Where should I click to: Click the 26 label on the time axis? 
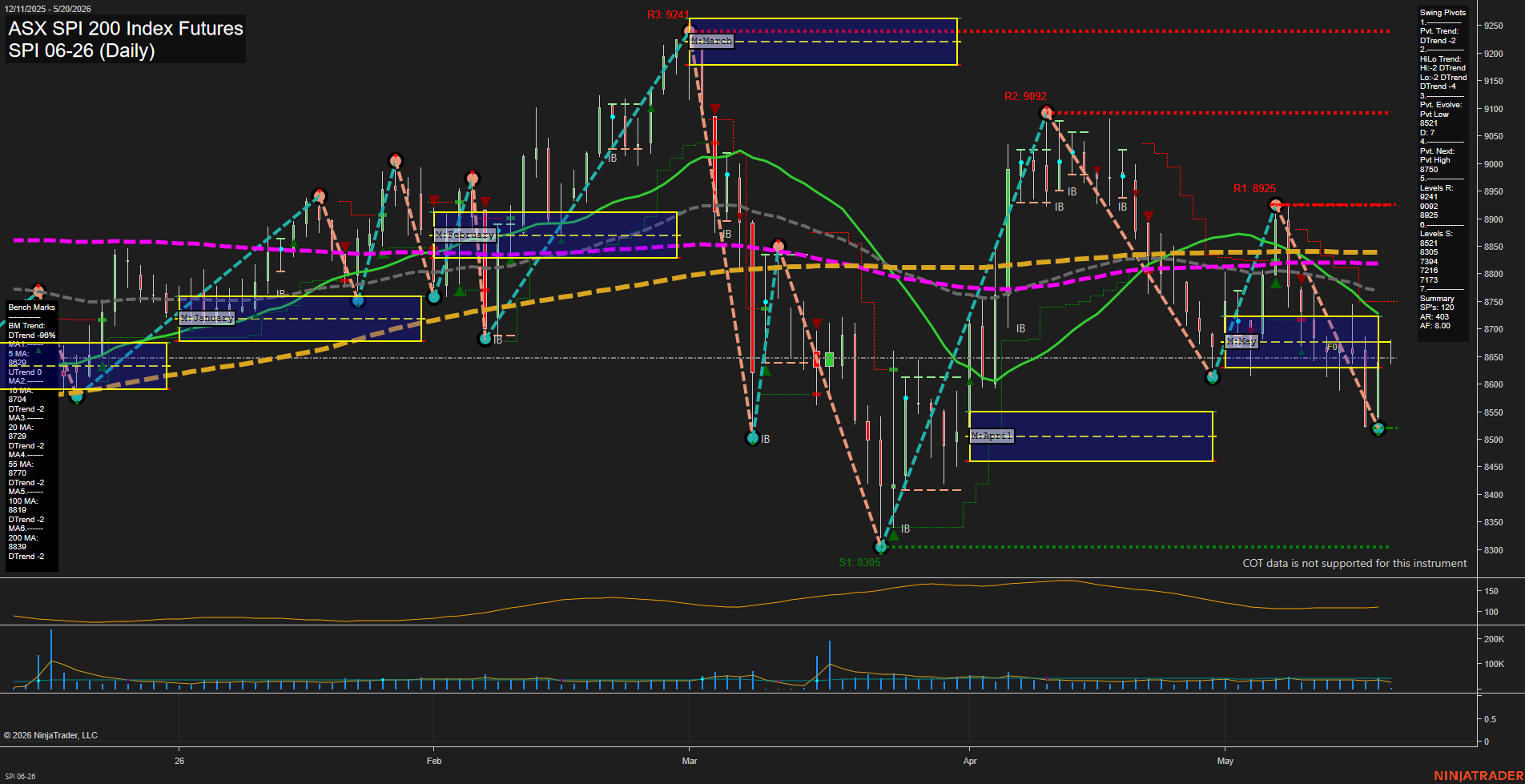179,761
